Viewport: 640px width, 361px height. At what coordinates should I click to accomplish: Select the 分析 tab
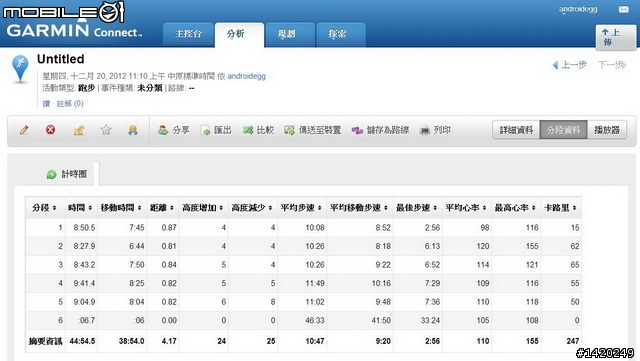tap(239, 34)
